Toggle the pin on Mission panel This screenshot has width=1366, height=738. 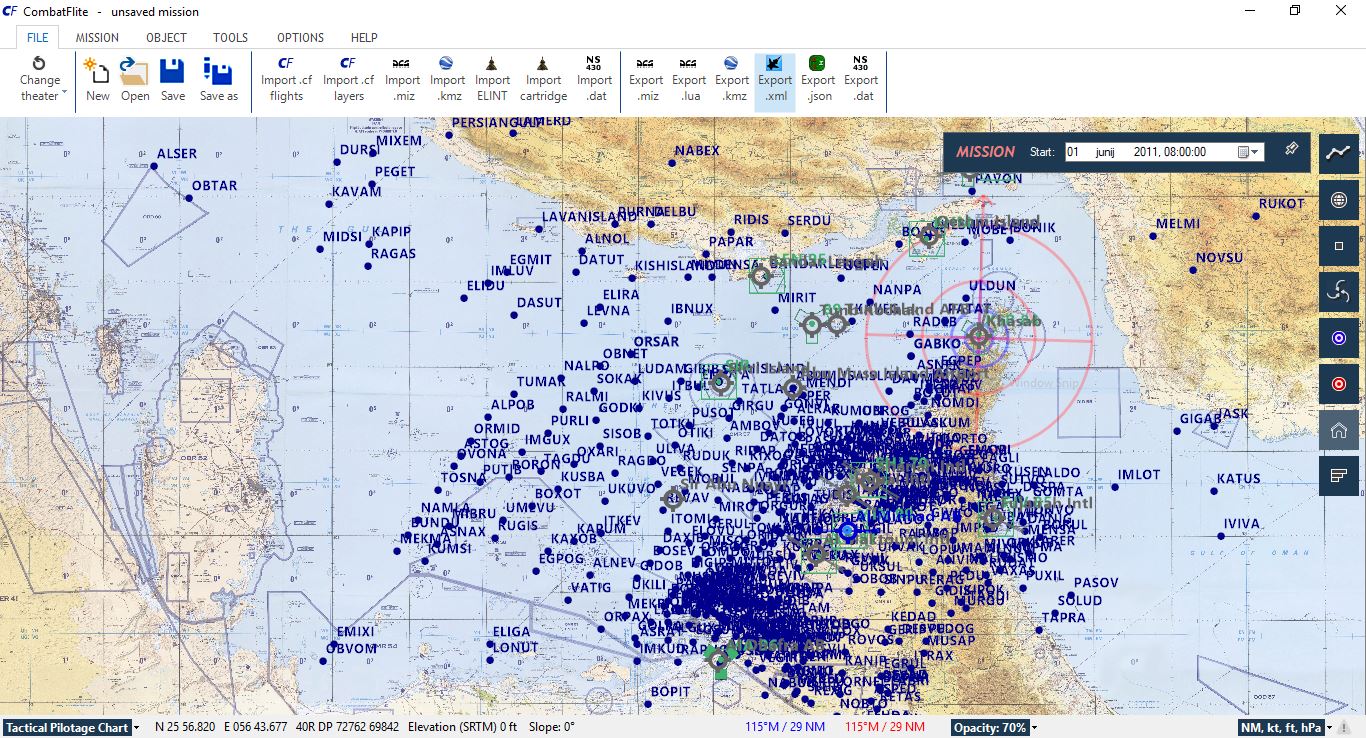[1291, 150]
